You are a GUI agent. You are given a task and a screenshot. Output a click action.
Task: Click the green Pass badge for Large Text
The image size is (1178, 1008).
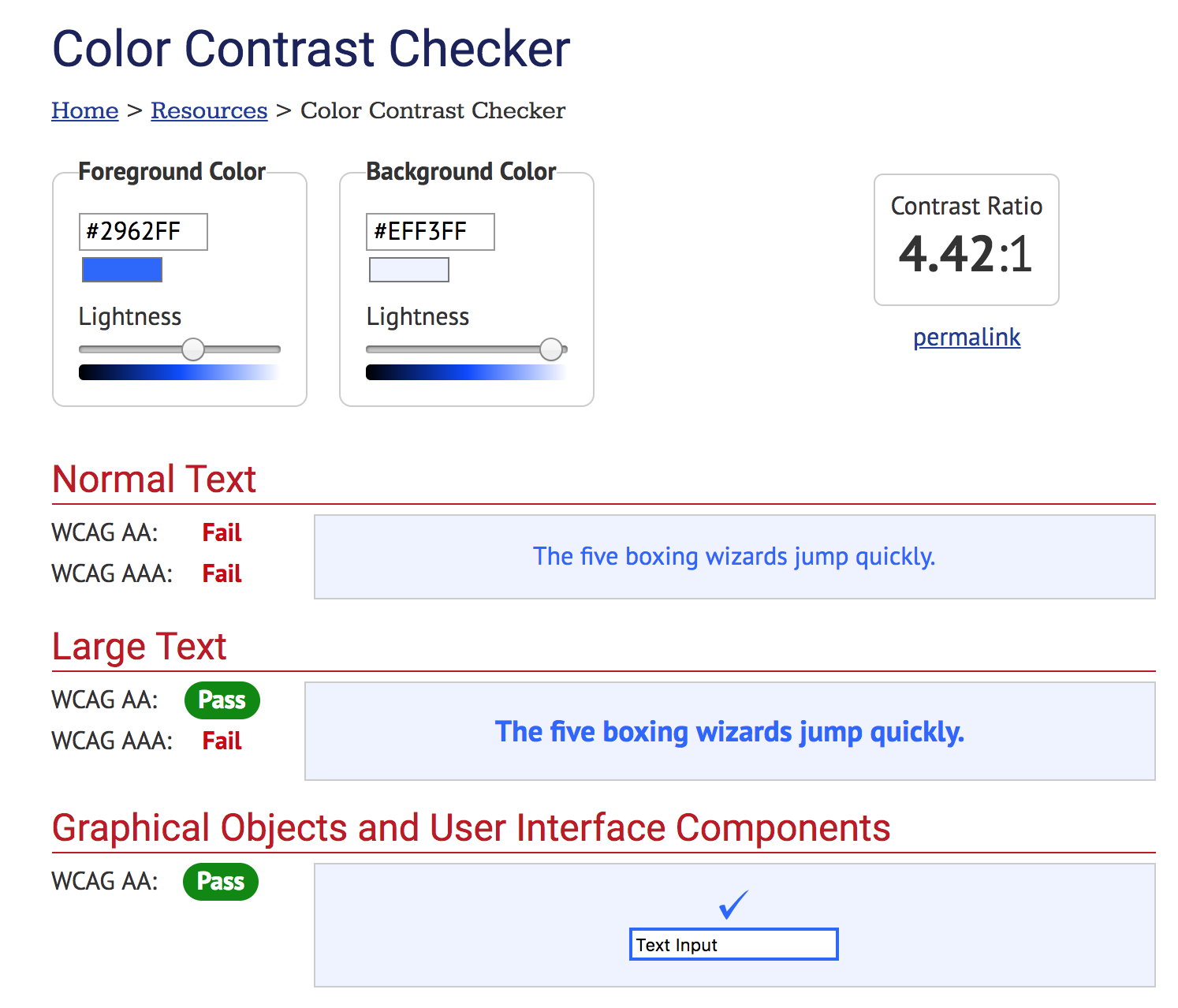222,700
